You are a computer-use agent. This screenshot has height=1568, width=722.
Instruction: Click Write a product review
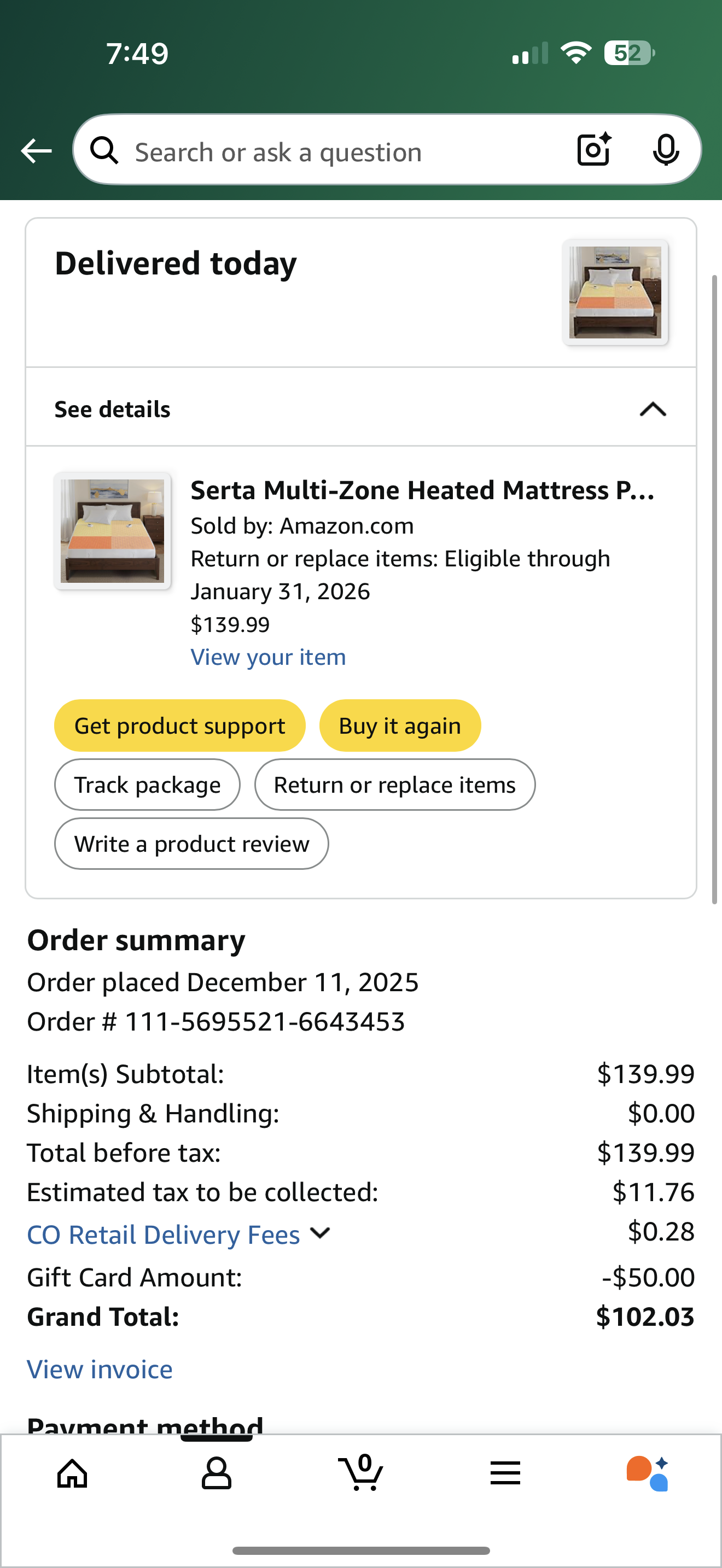(x=192, y=844)
